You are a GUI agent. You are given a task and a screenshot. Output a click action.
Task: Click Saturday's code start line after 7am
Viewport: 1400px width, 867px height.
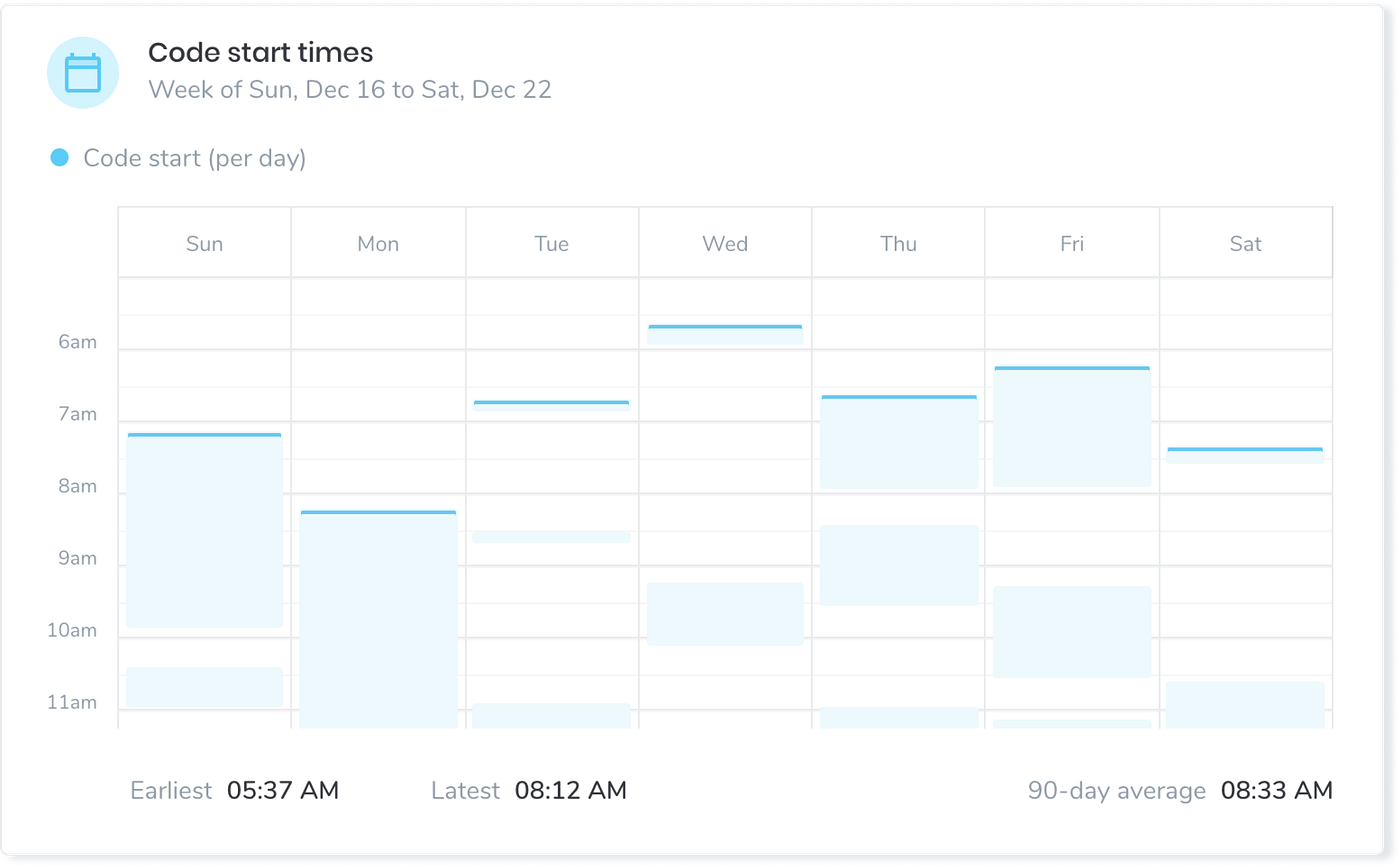click(x=1245, y=449)
